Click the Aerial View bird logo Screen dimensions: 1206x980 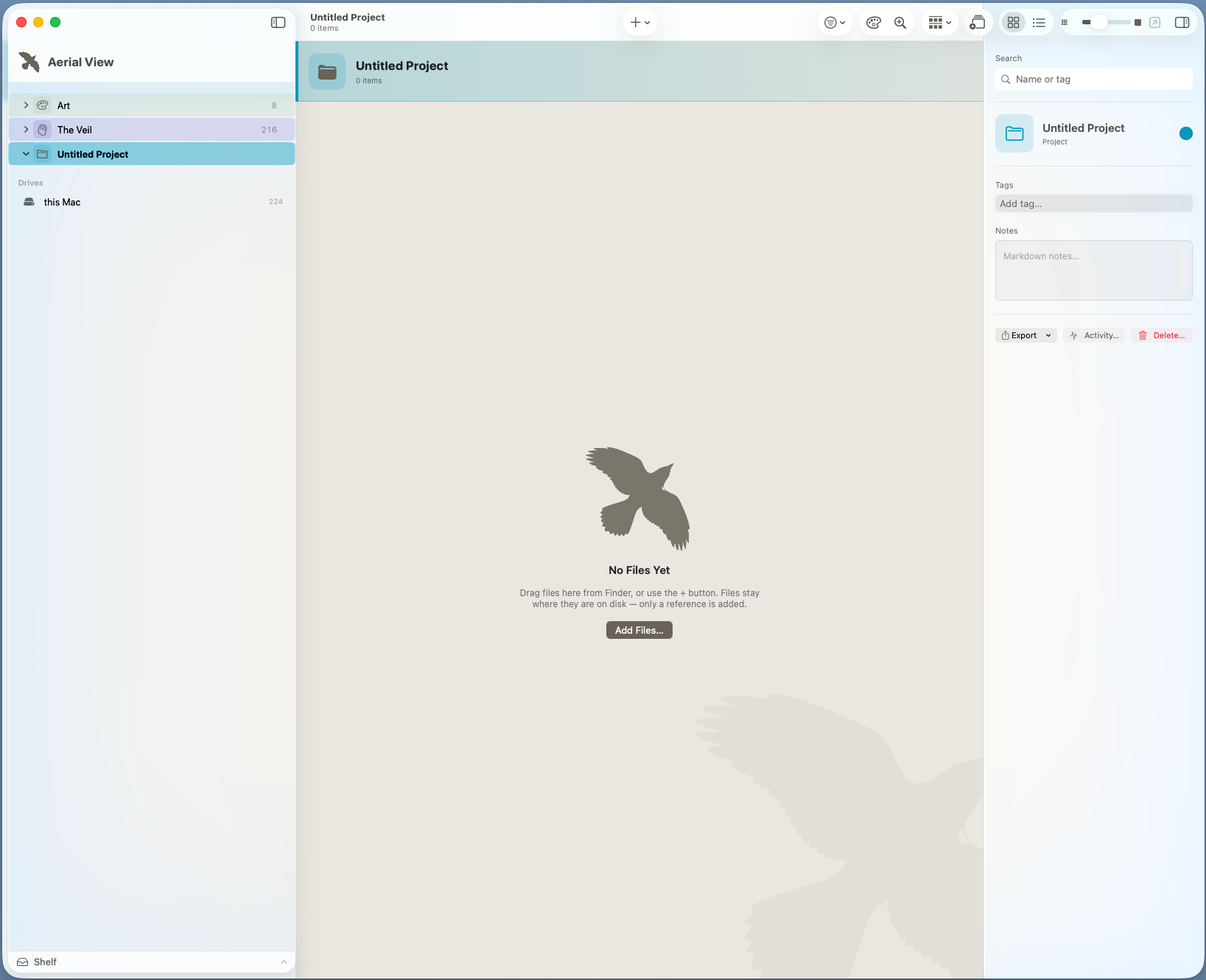[29, 62]
